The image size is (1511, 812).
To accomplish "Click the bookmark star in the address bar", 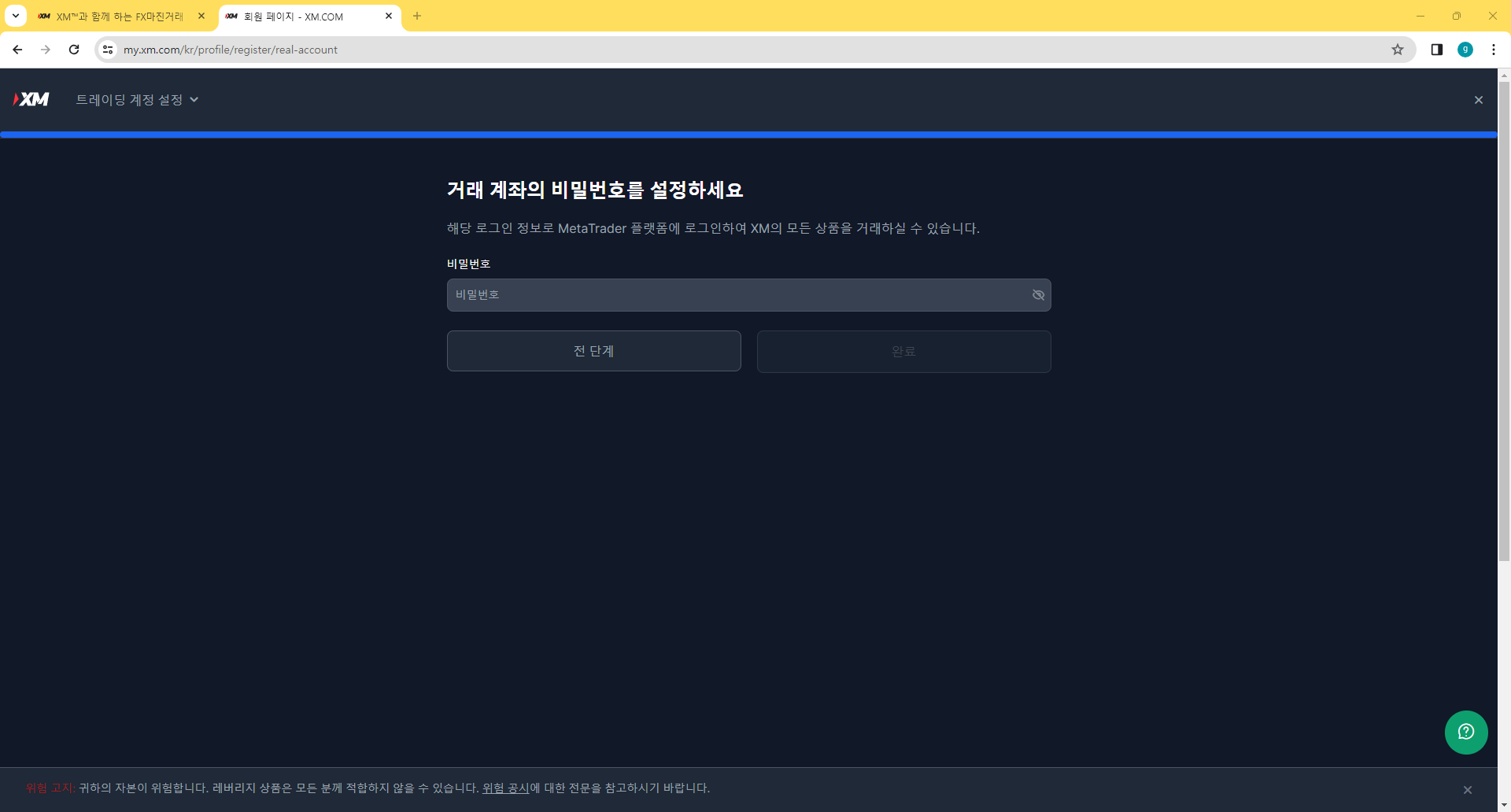I will [x=1397, y=49].
